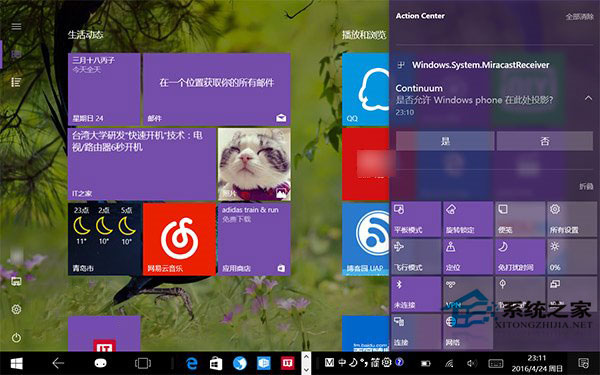Image resolution: width=600 pixels, height=375 pixels.
Task: Open the calendar tile showing 星期日 24
Action: [104, 89]
